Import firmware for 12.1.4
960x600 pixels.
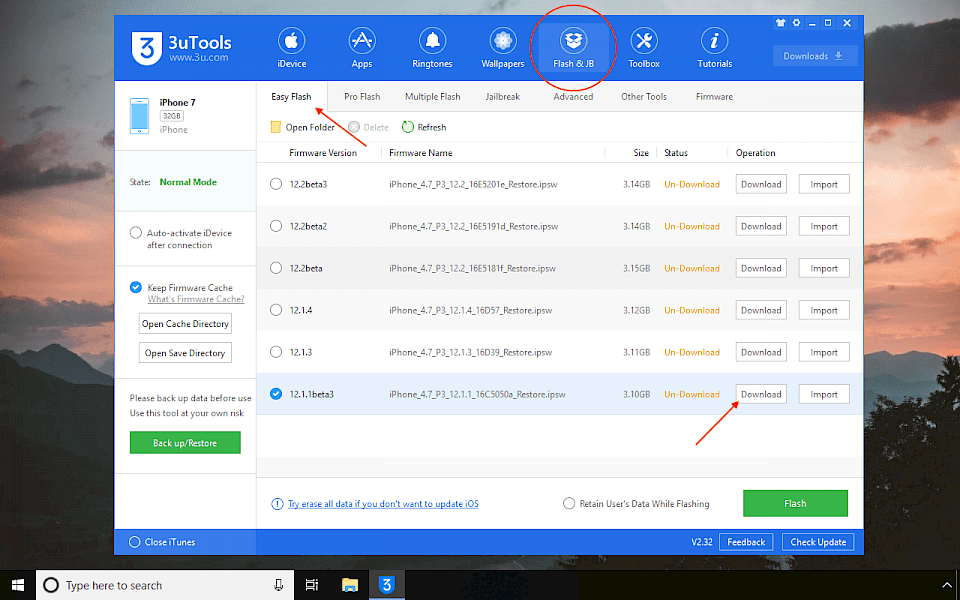824,310
